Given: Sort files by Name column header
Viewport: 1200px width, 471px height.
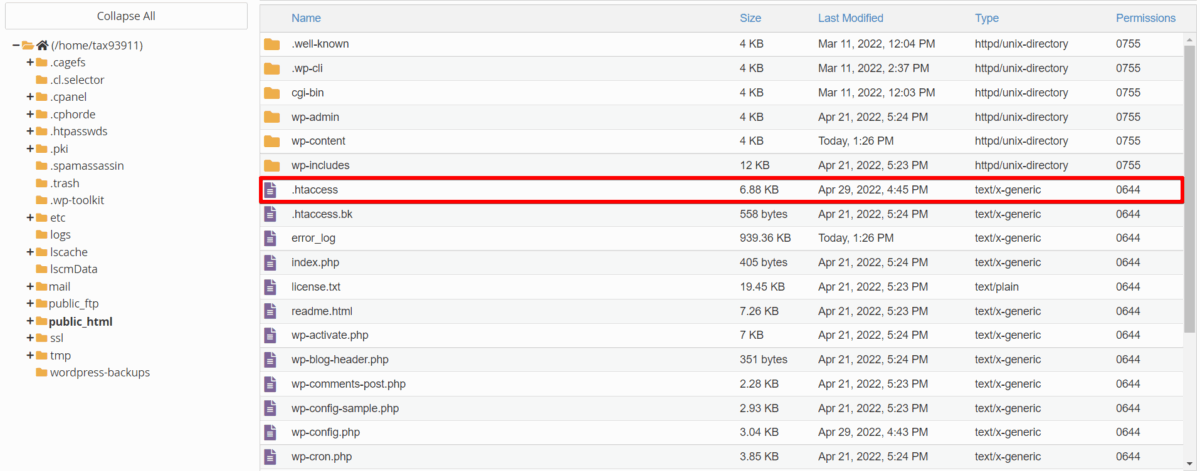Looking at the screenshot, I should 306,18.
